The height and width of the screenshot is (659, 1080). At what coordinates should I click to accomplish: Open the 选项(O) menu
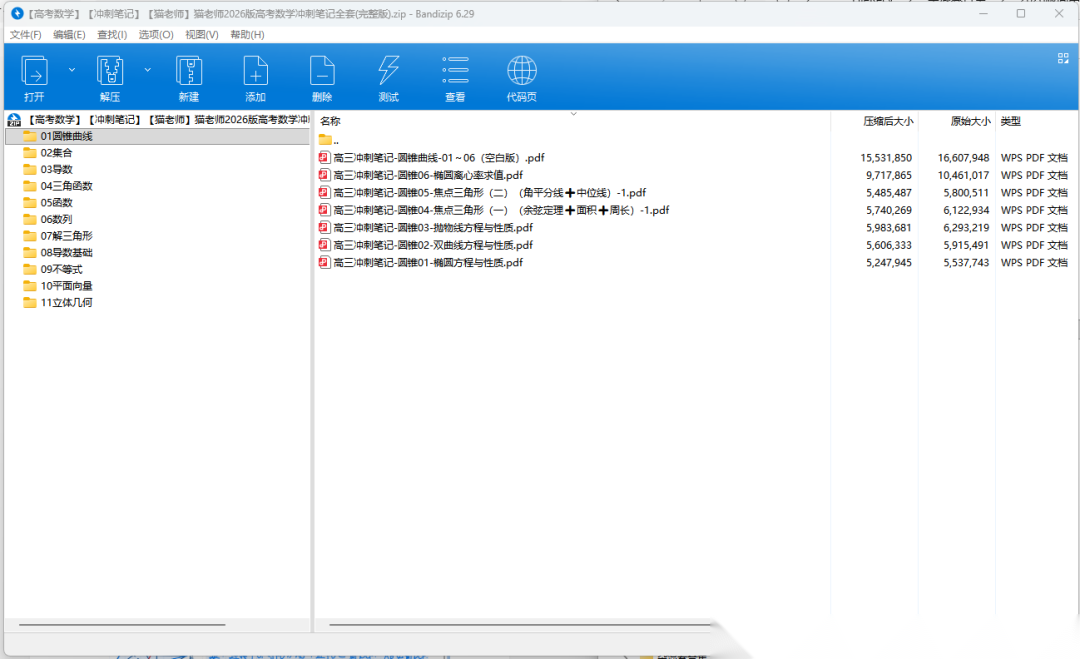pyautogui.click(x=156, y=35)
